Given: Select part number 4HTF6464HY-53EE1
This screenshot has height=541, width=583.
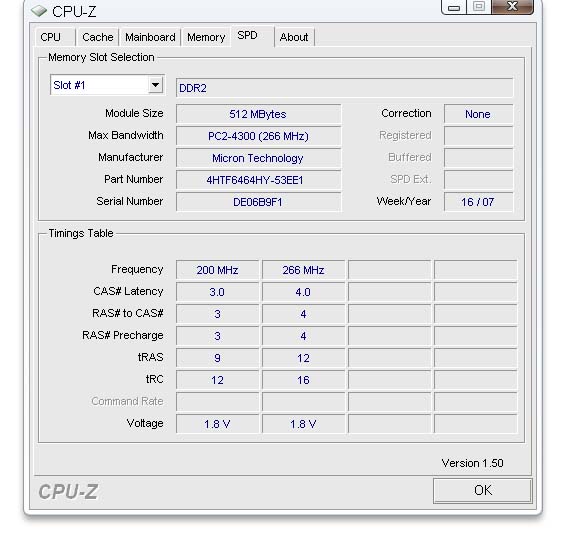Looking at the screenshot, I should click(258, 180).
